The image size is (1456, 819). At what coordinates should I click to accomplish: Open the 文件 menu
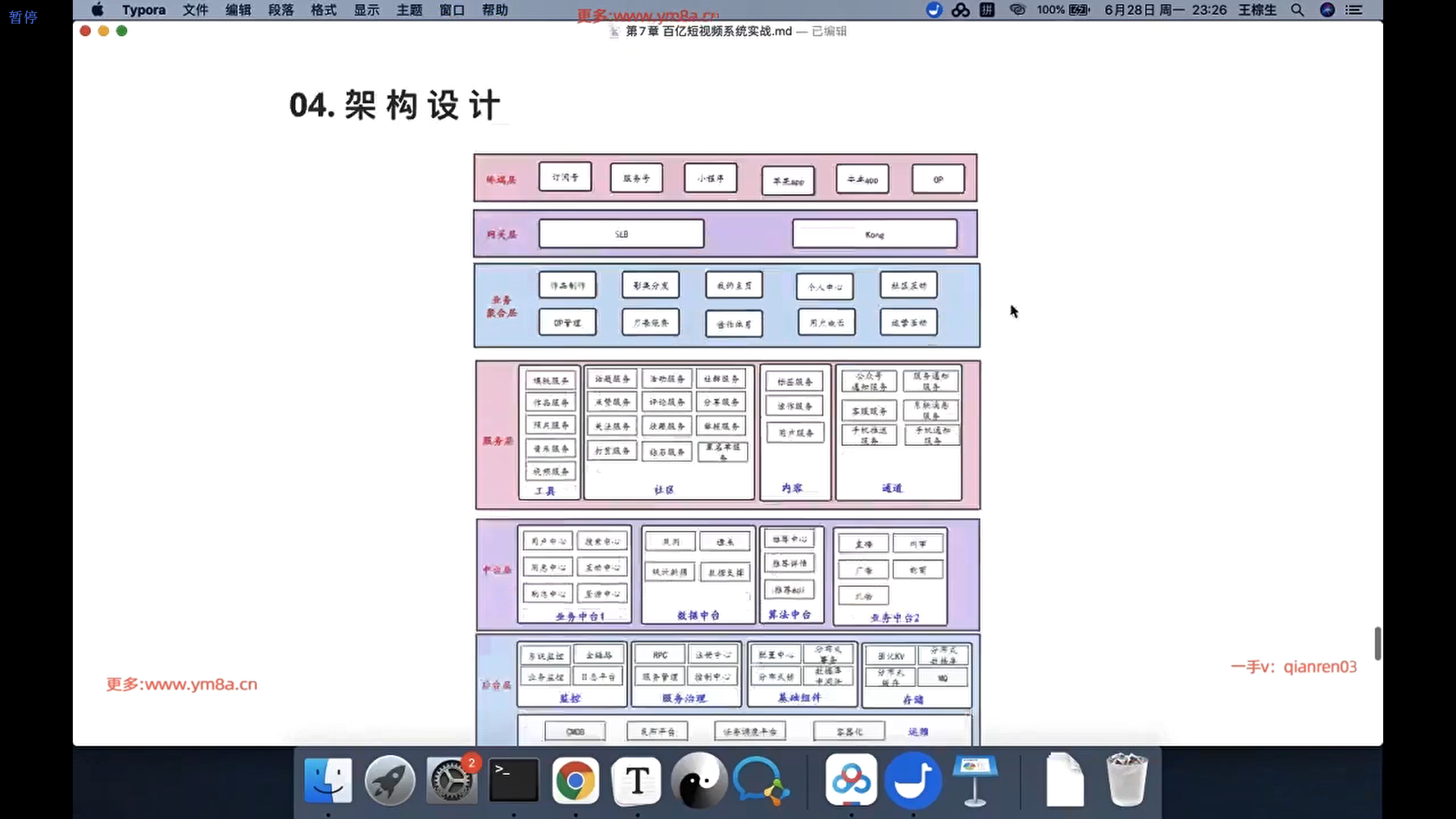coord(195,10)
